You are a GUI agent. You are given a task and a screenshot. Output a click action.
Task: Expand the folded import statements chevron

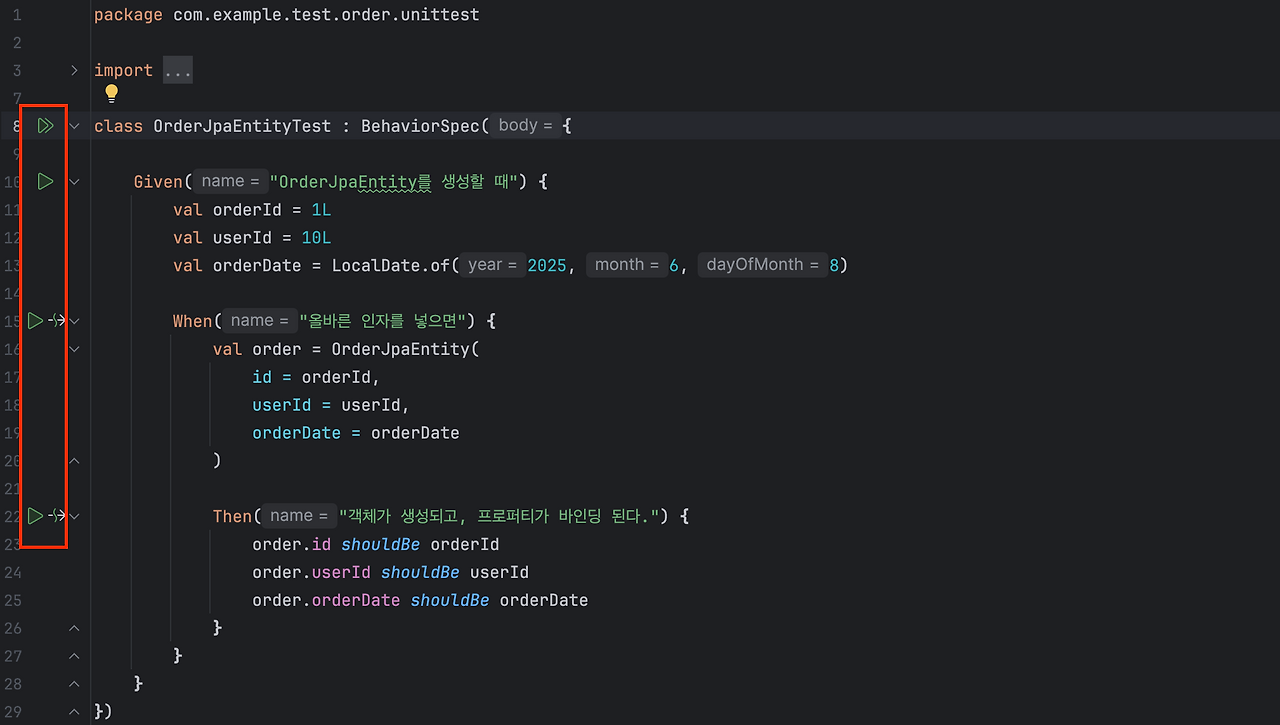click(x=74, y=70)
